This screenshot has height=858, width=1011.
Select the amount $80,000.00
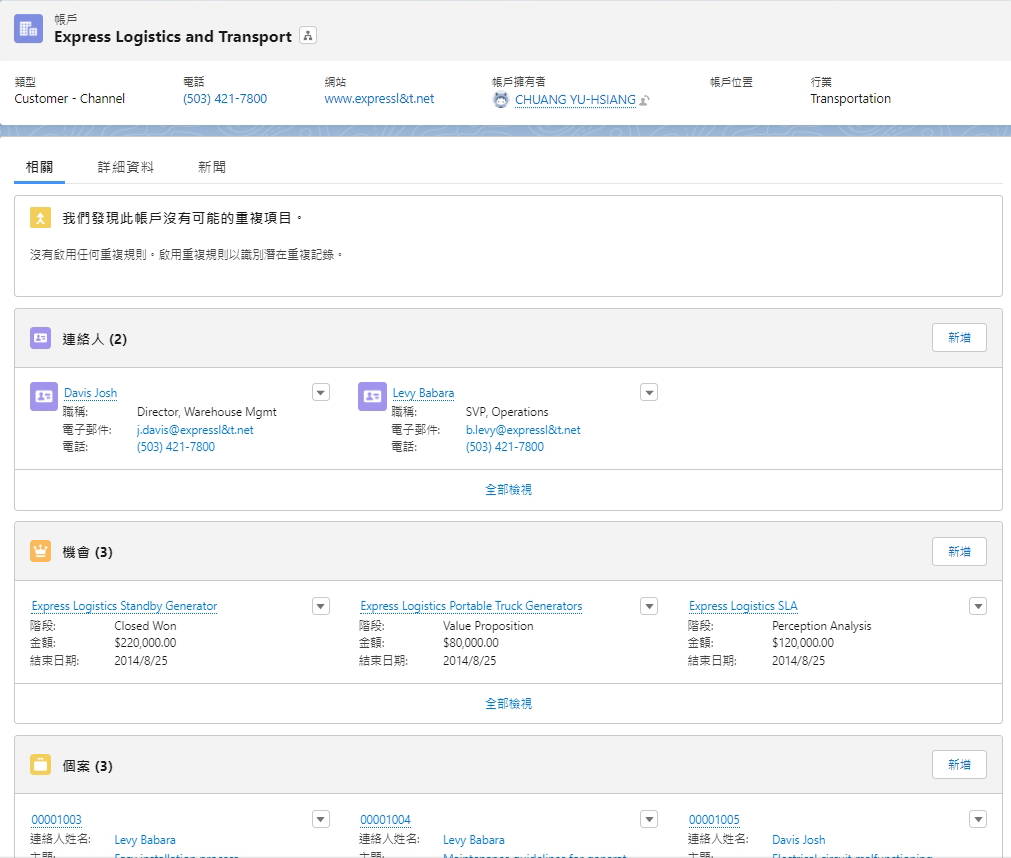pos(471,643)
